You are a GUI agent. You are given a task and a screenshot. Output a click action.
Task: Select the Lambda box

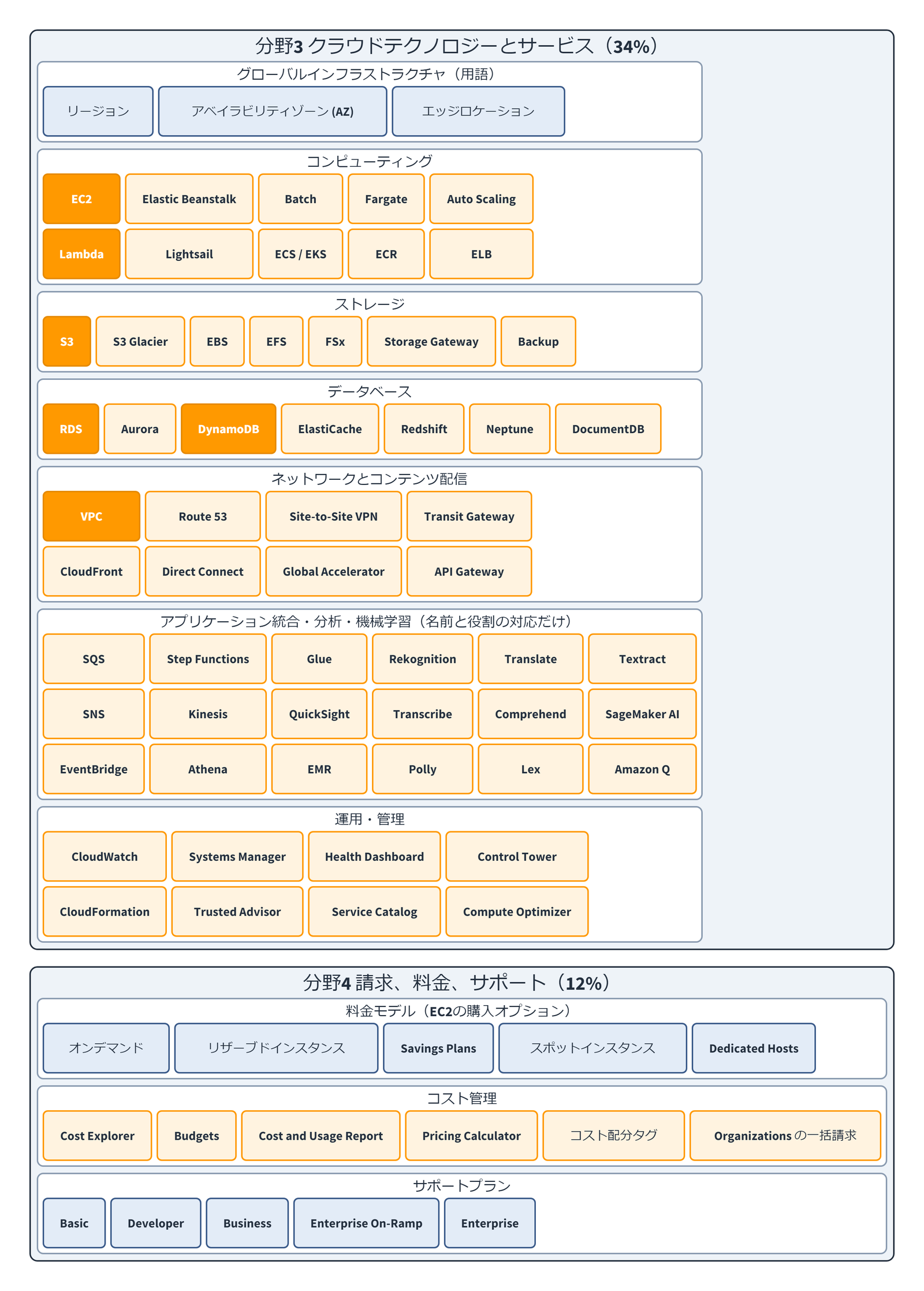[81, 254]
